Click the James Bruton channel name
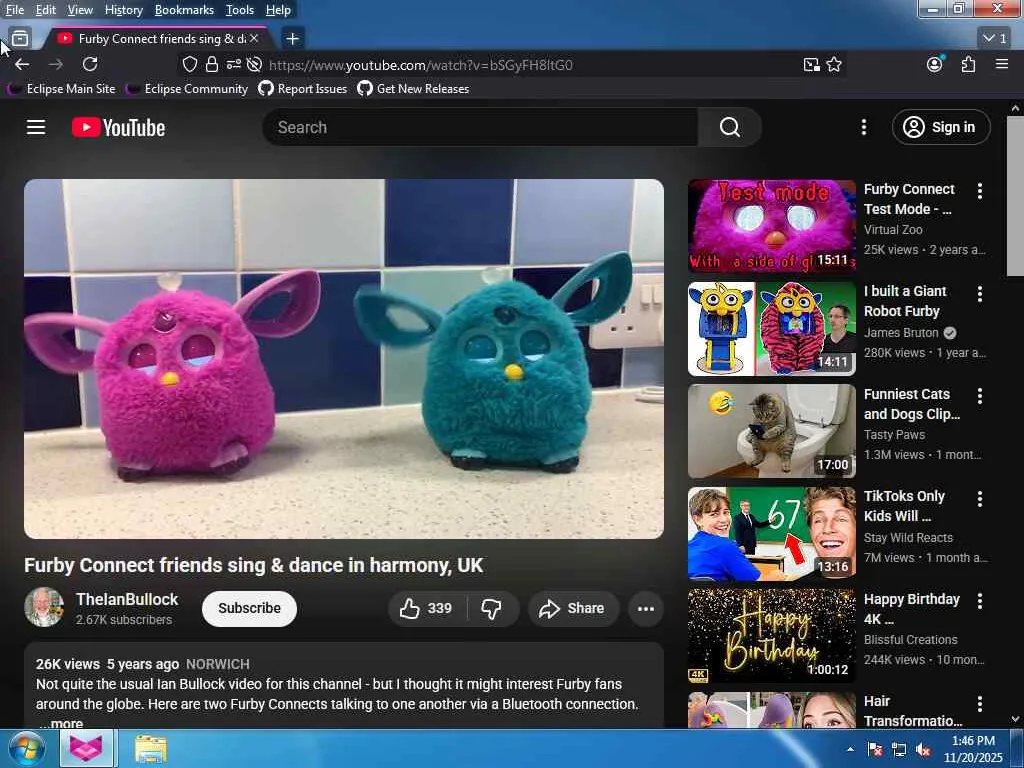The image size is (1024, 768). pyautogui.click(x=901, y=332)
